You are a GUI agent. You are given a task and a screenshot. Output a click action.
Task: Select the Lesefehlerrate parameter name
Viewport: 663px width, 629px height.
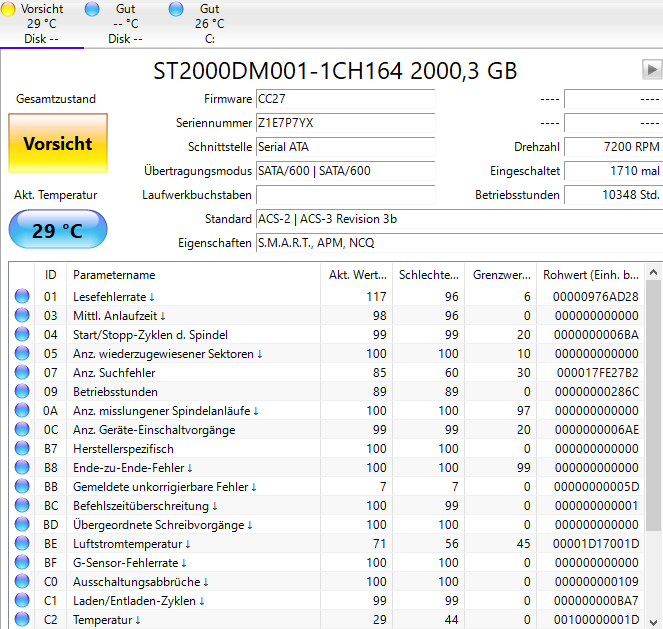point(114,297)
